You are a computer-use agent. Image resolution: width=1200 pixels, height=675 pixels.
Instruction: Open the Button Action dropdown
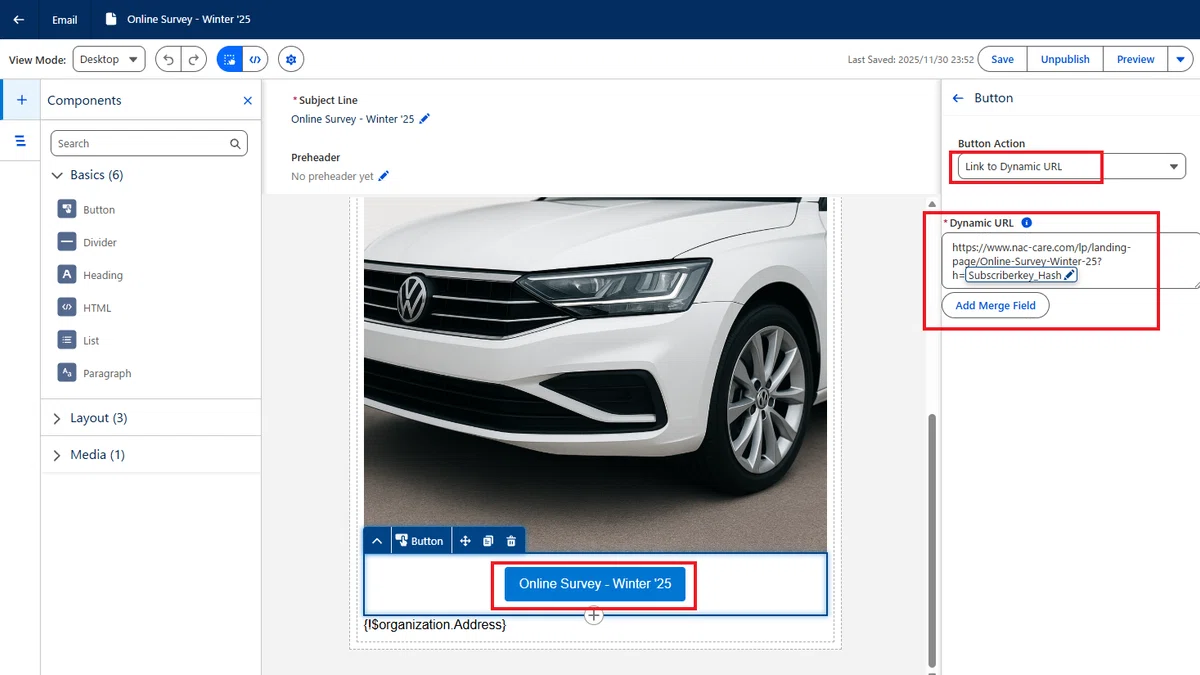pos(1071,166)
